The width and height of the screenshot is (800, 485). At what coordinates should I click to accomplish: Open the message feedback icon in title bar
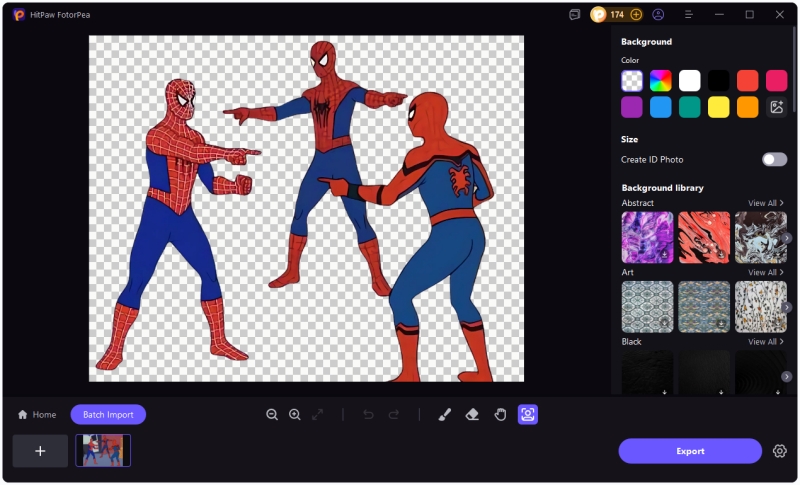(574, 15)
